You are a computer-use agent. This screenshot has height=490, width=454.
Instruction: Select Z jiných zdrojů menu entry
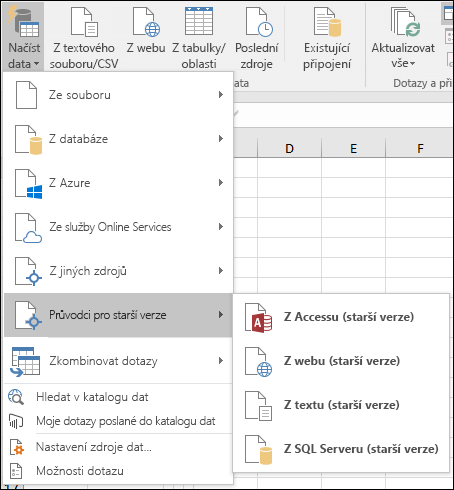pos(118,271)
